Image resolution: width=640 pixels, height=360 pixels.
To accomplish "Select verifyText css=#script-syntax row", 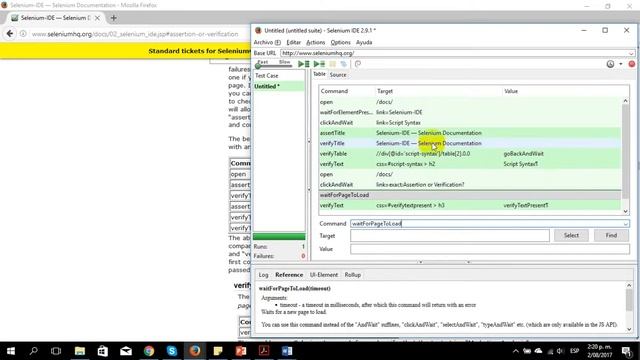I will pos(470,164).
